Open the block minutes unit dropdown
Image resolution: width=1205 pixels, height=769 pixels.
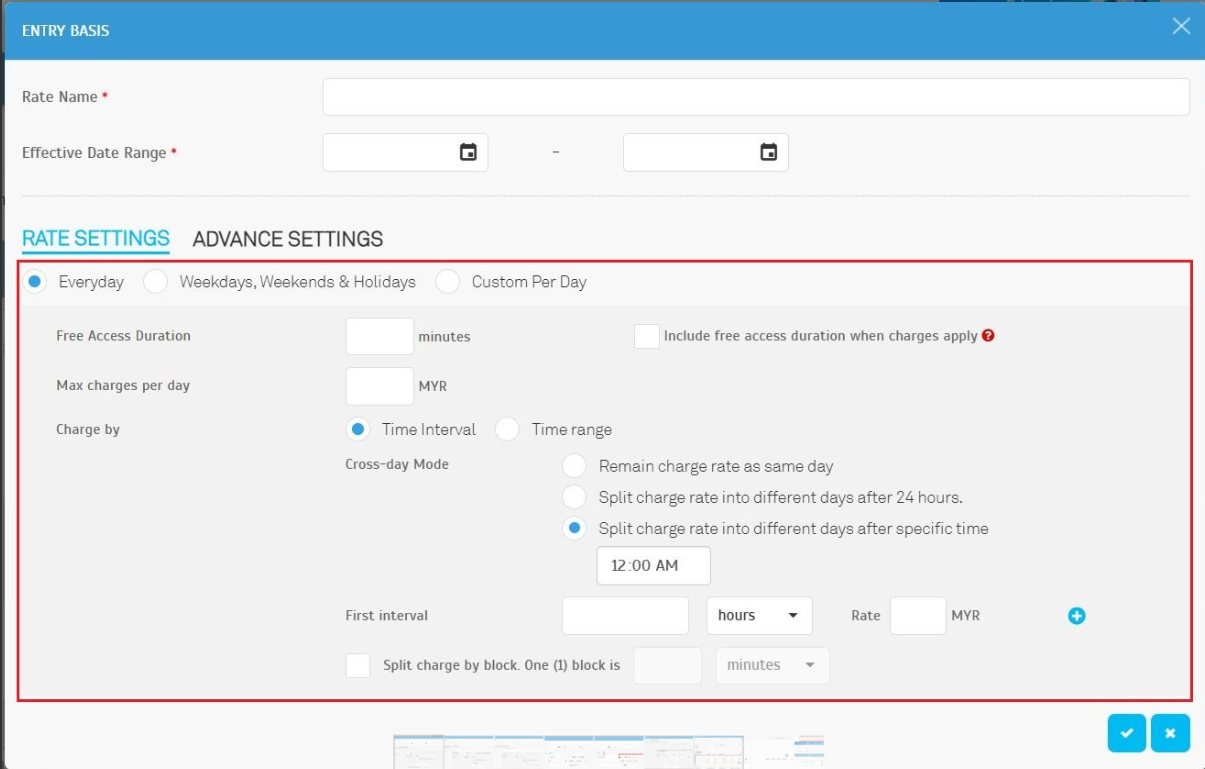[x=772, y=665]
